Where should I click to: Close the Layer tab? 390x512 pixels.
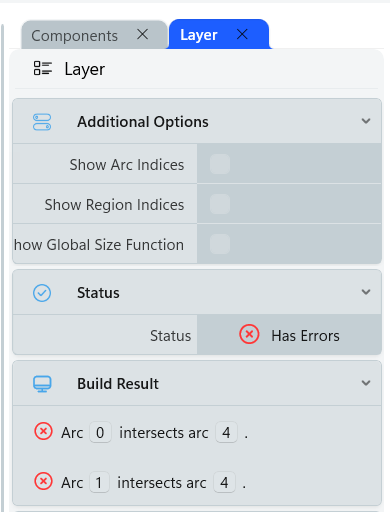(242, 34)
